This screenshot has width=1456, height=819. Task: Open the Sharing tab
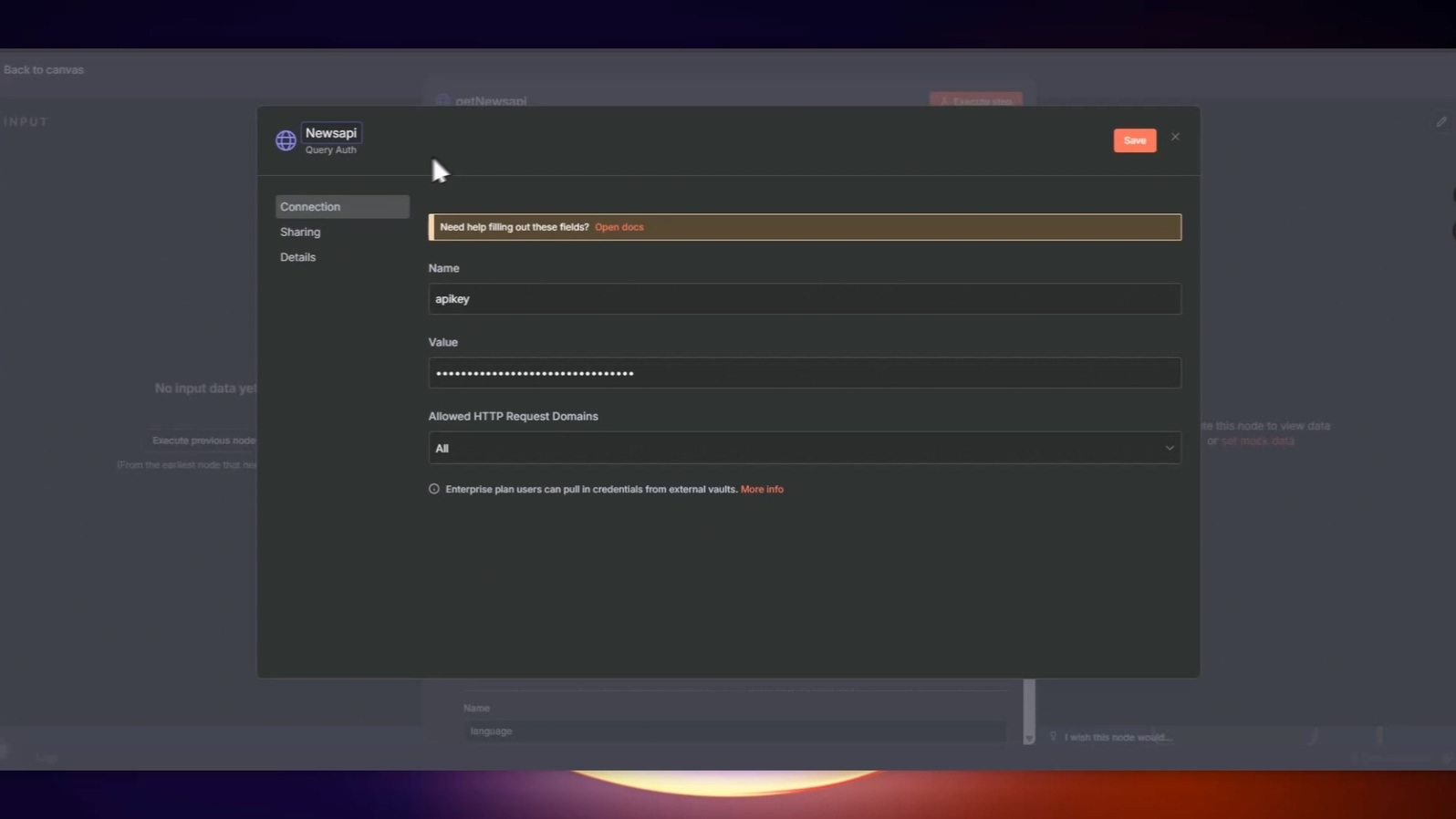click(x=300, y=232)
